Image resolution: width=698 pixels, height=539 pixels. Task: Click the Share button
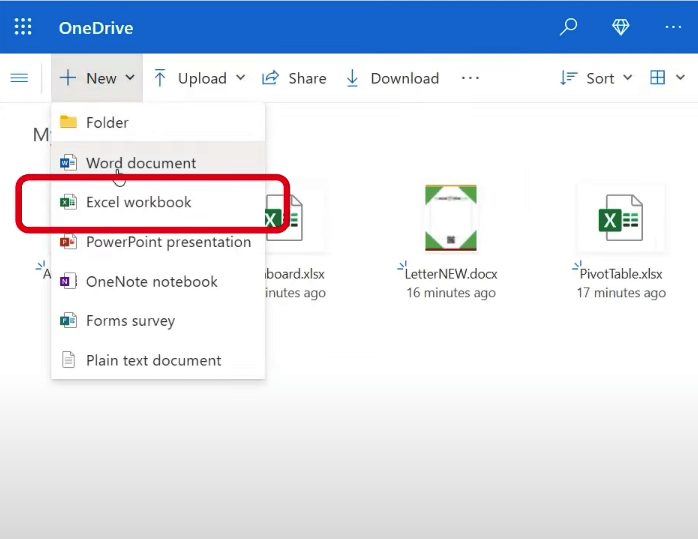(x=294, y=78)
